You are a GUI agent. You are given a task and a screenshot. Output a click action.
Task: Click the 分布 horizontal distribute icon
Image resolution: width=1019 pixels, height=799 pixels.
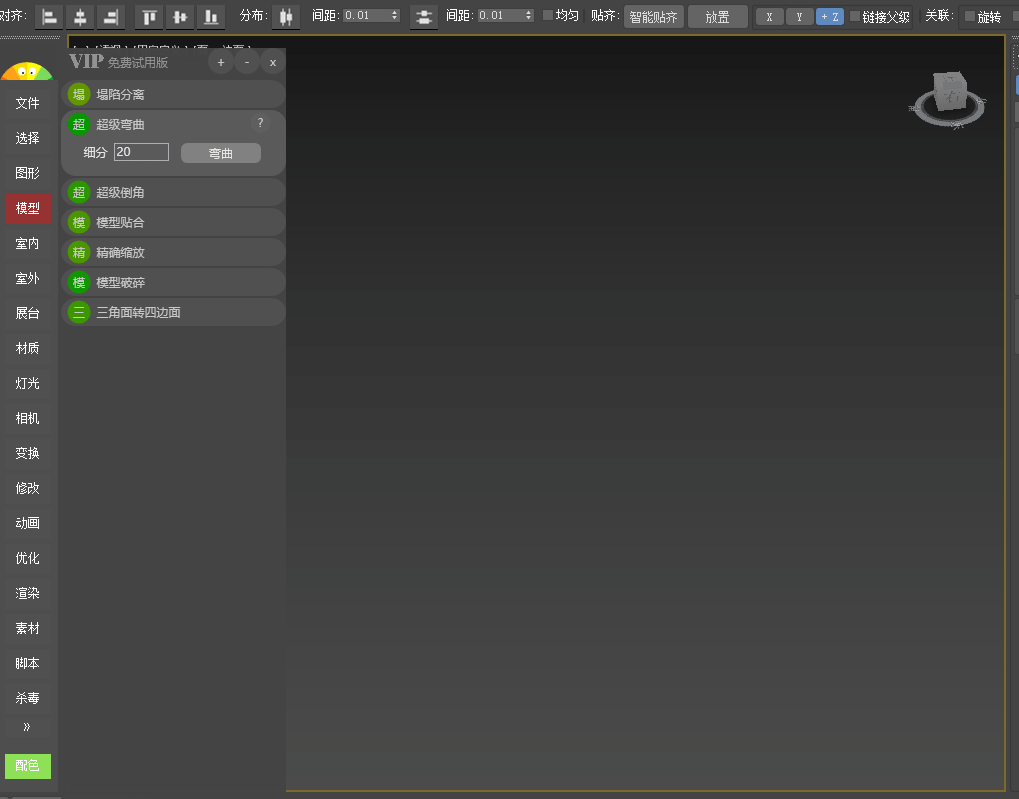click(x=286, y=16)
